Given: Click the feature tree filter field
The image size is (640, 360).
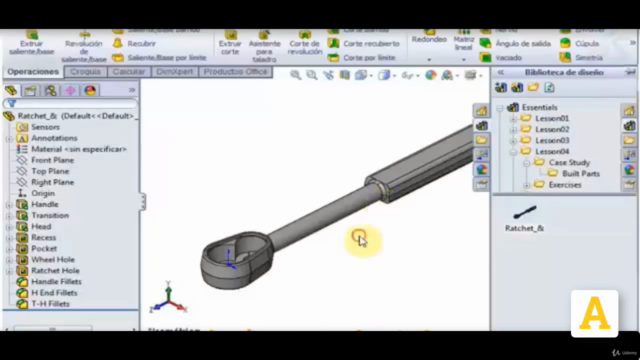Looking at the screenshot, I should click(x=71, y=104).
